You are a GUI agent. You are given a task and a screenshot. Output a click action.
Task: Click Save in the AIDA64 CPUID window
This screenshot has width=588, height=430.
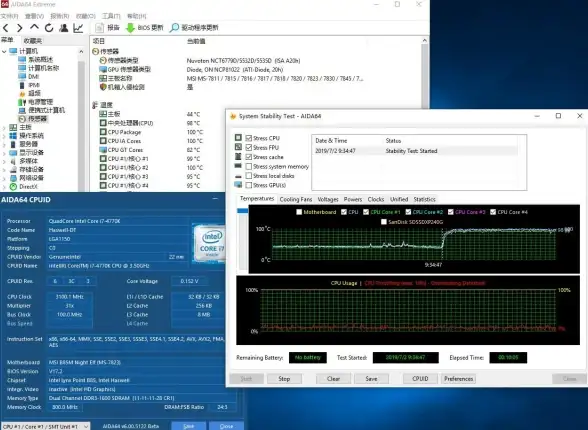click(x=189, y=426)
